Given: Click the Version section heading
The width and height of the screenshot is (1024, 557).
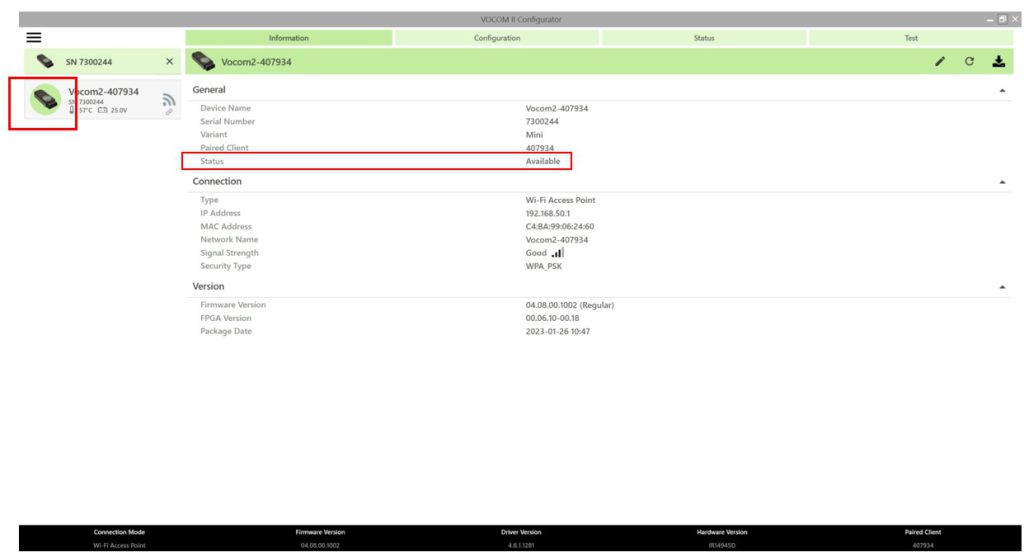Looking at the screenshot, I should [x=208, y=286].
